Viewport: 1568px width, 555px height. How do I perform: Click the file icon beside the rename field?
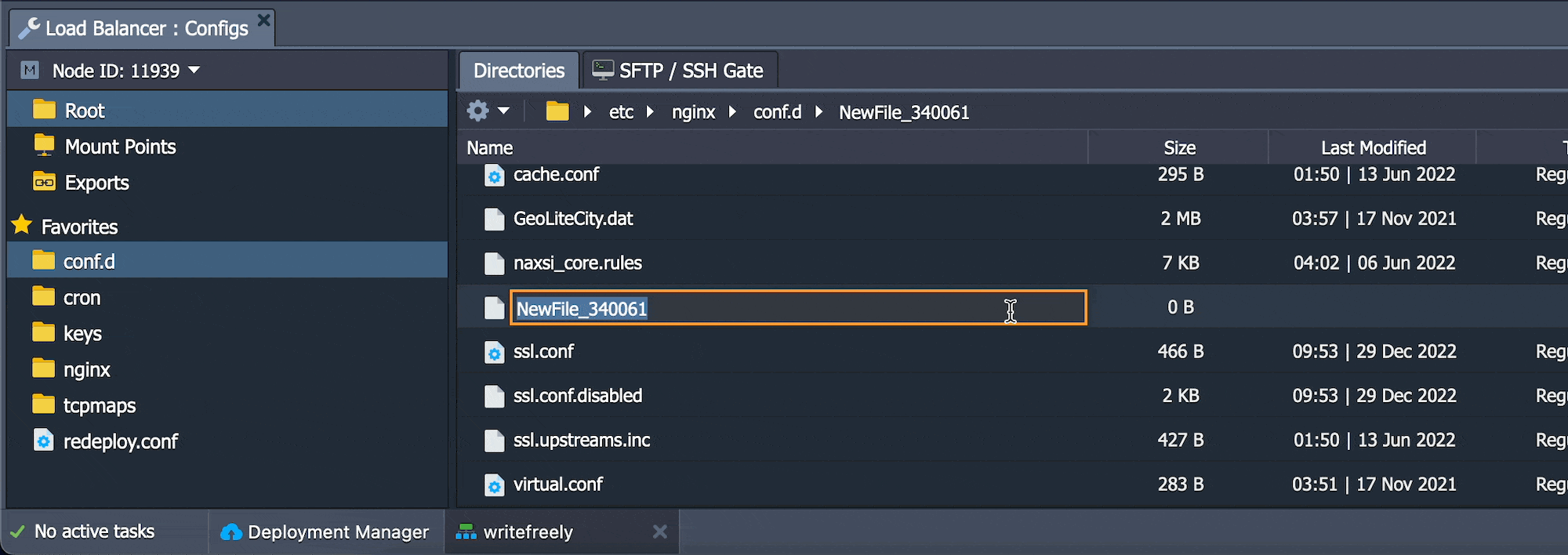click(494, 307)
